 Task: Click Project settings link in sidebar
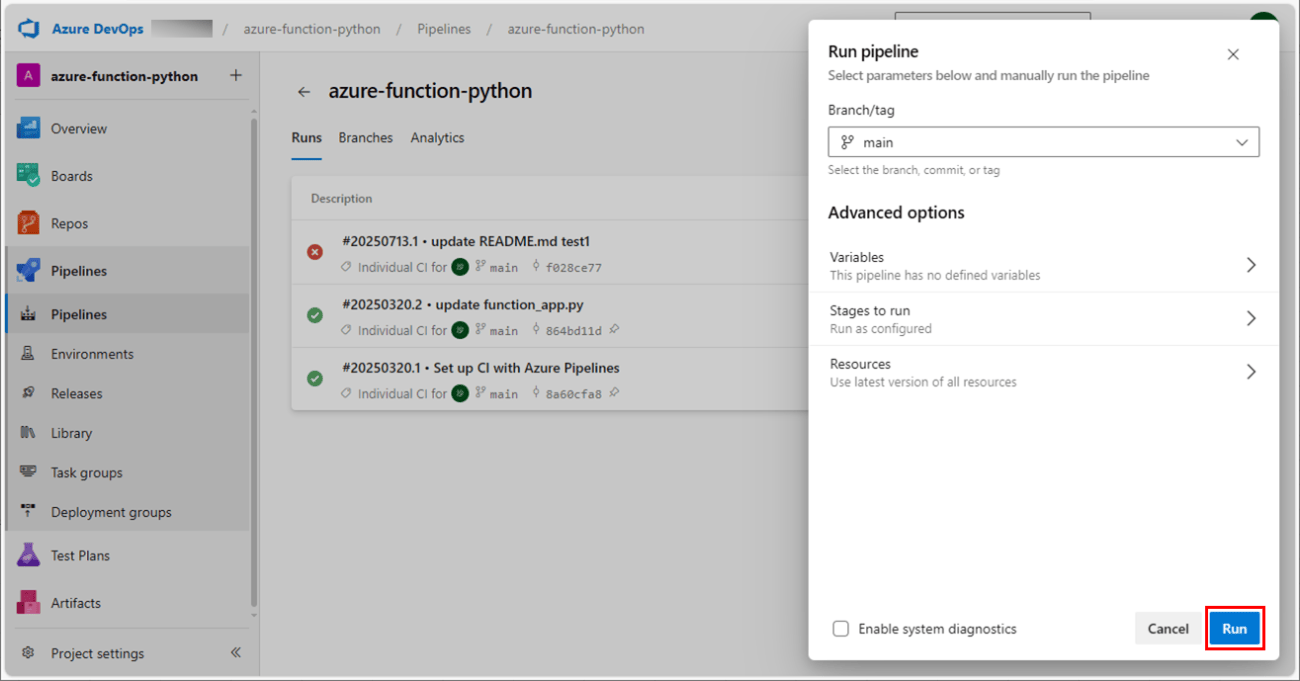pos(97,654)
